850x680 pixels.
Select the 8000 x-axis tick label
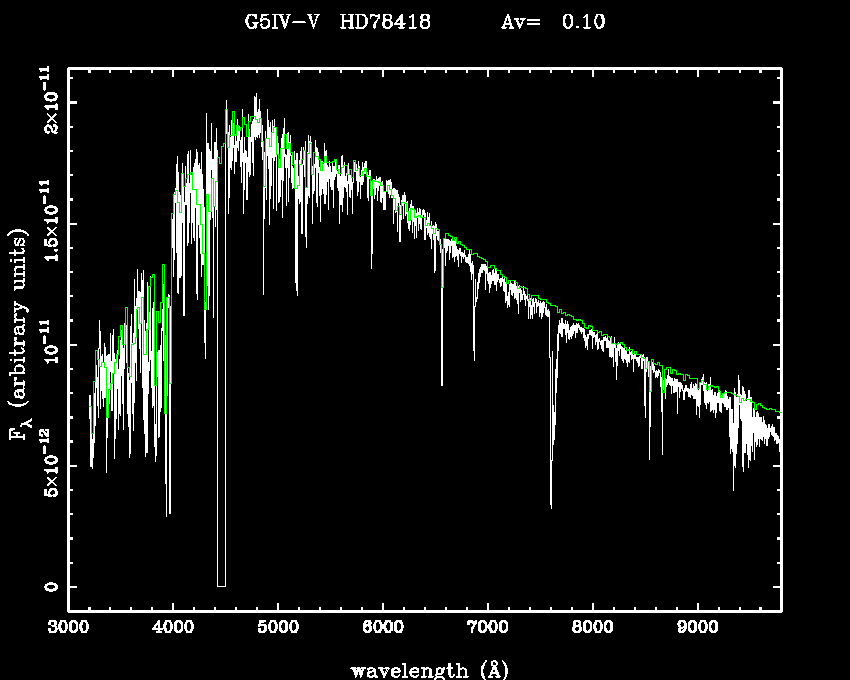coord(592,628)
